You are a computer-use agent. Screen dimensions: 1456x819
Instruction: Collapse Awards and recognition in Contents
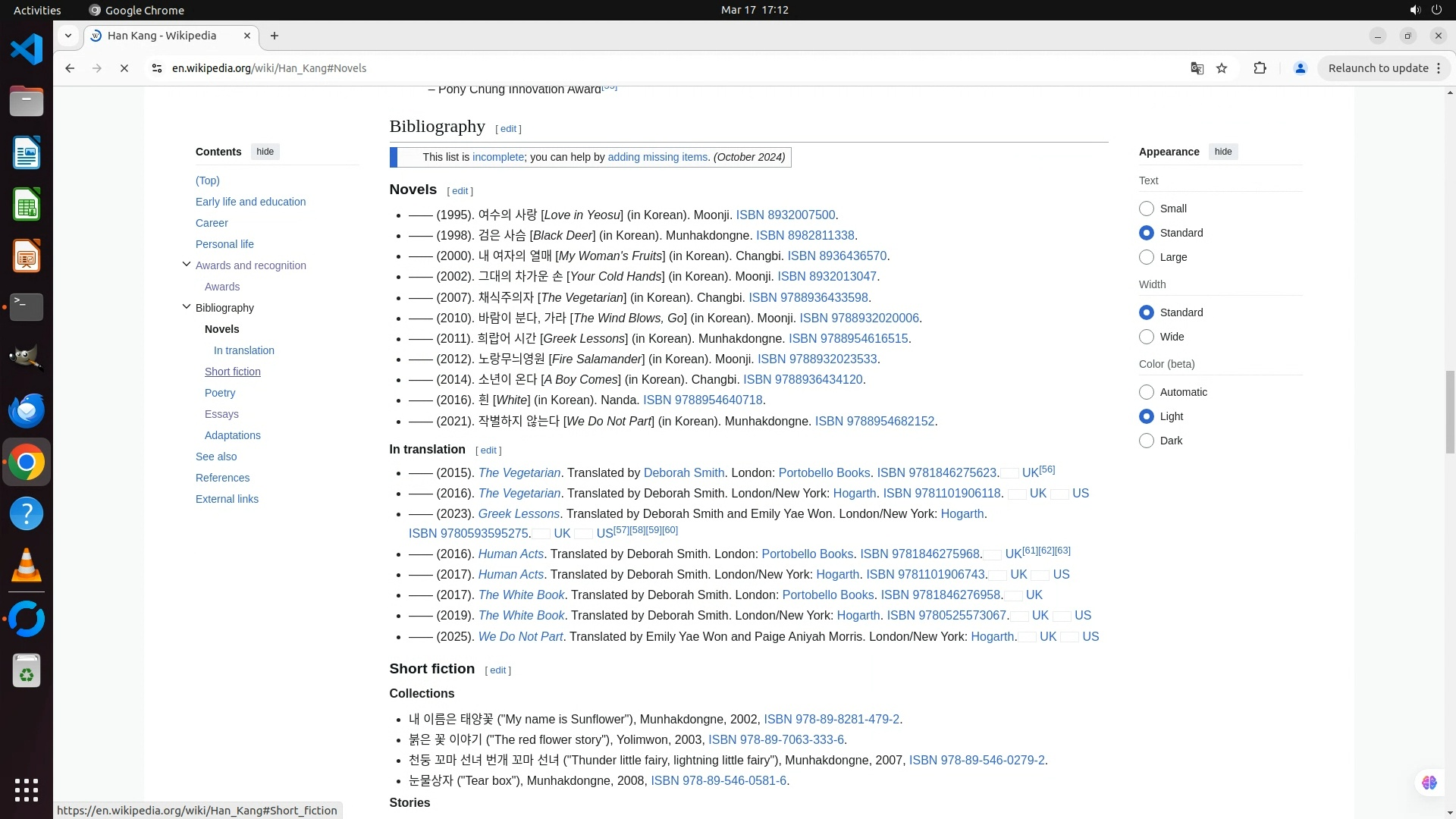point(187,265)
